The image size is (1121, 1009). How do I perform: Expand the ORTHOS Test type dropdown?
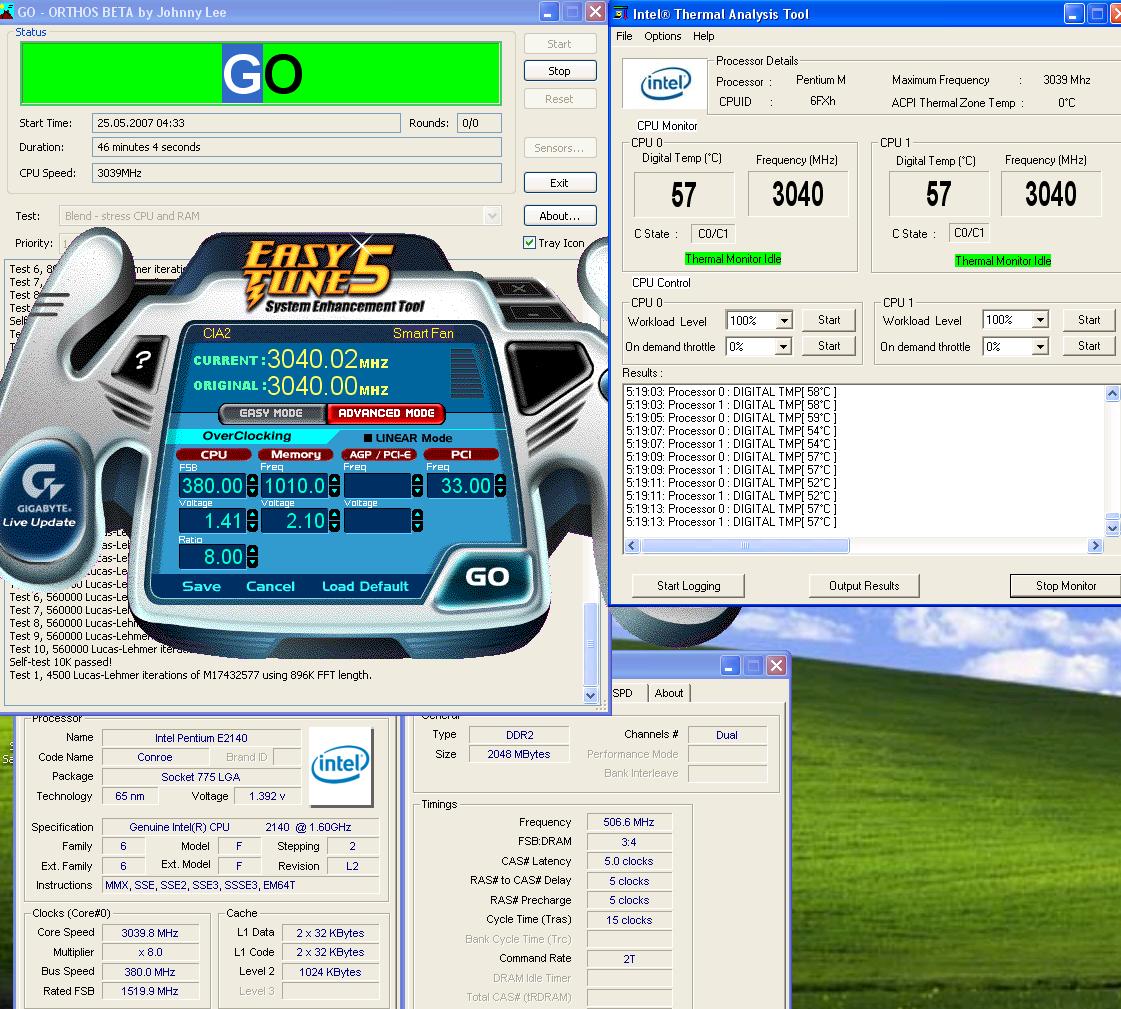[492, 216]
